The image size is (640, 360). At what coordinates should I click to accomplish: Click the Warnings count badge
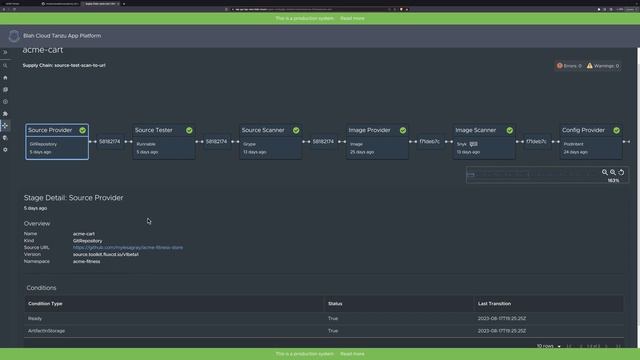pyautogui.click(x=603, y=66)
